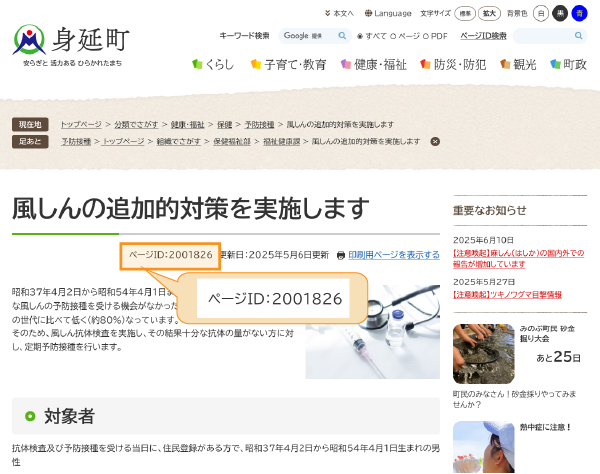Open the ページID検索 help link
Screen dimensions: 600x474
point(483,36)
